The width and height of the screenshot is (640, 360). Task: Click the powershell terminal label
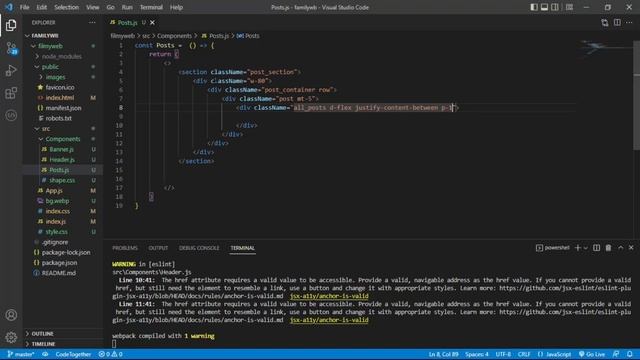coord(553,248)
